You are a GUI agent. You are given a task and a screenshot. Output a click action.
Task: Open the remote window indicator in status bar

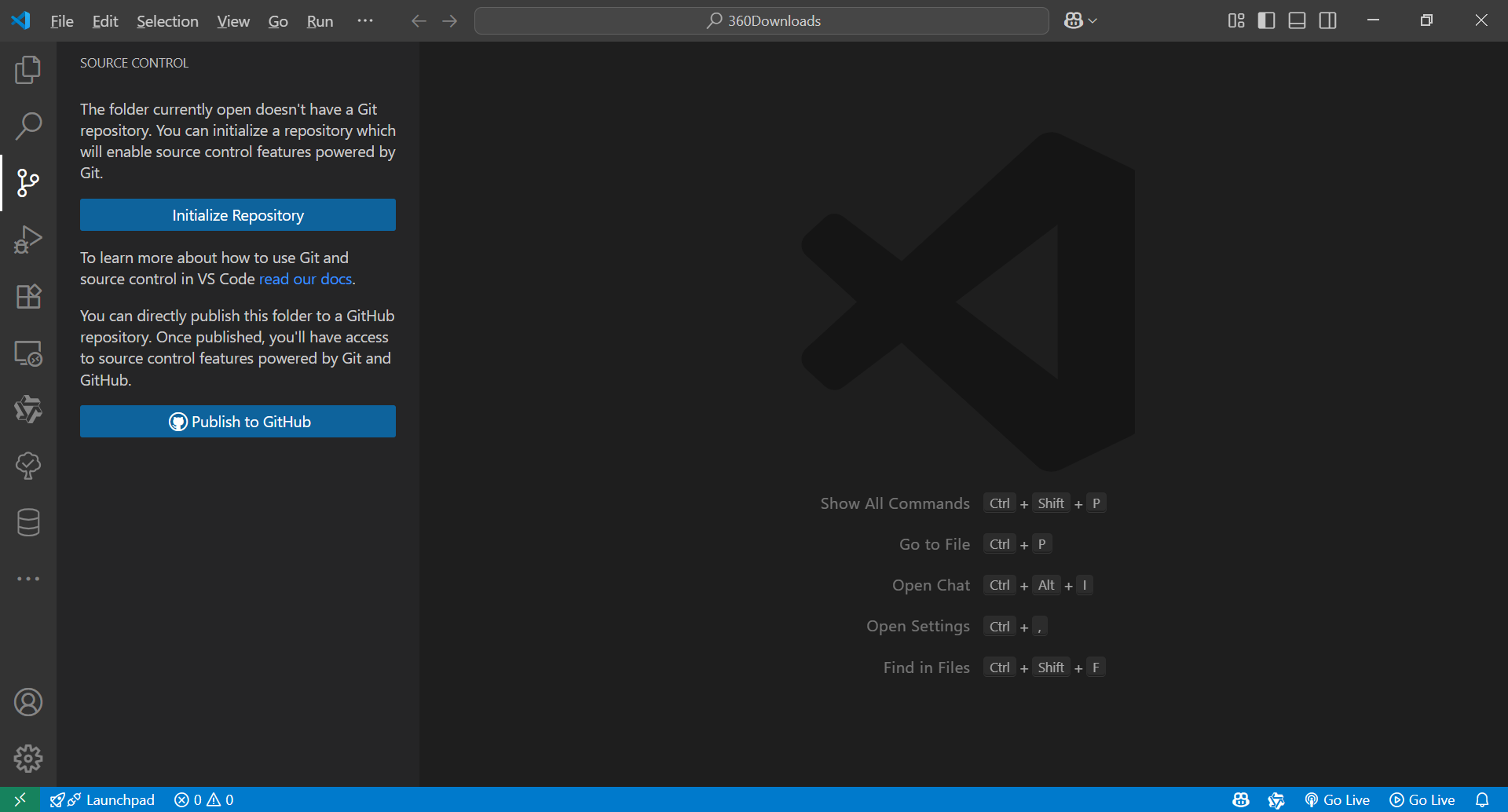pos(20,799)
